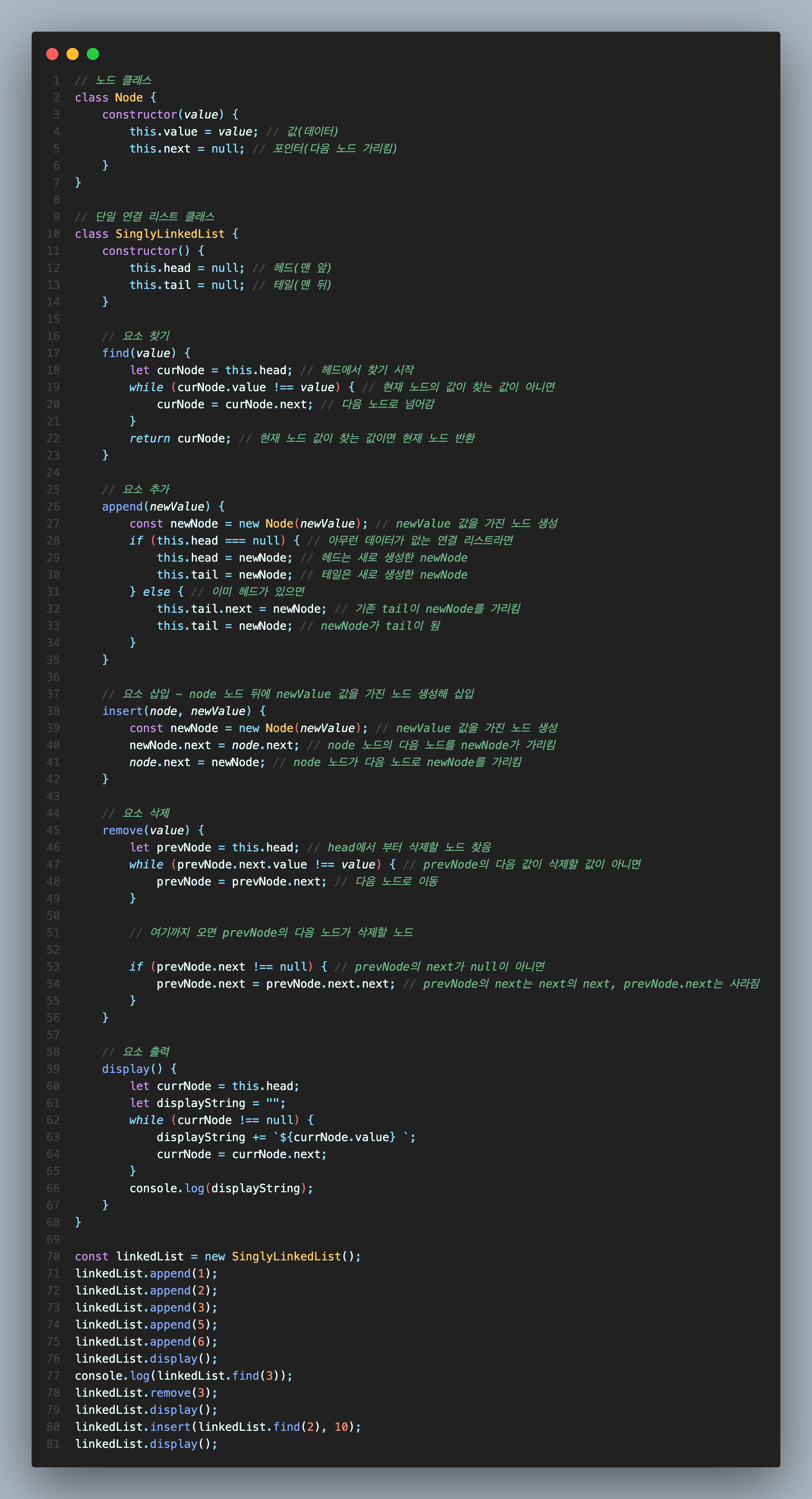Screen dimensions: 812x1499
Task: Click 'this.tail.next = newNode' statement
Action: [241, 609]
